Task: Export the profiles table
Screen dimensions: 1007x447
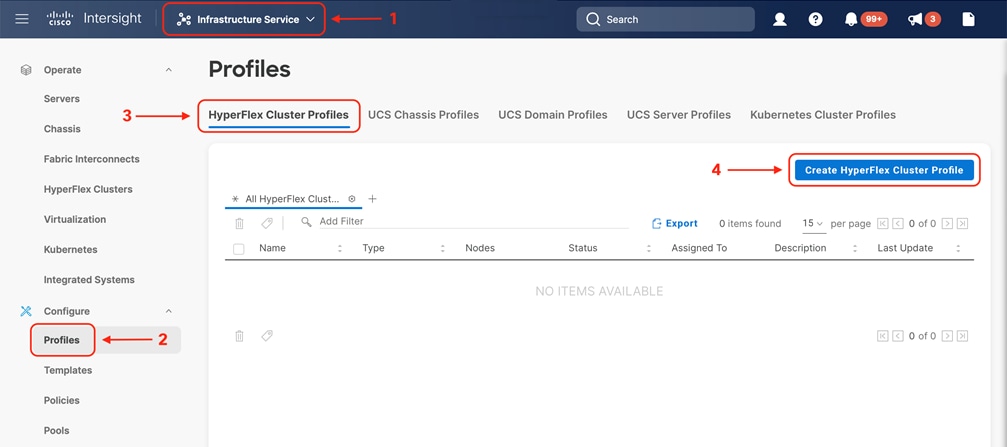Action: (x=674, y=224)
